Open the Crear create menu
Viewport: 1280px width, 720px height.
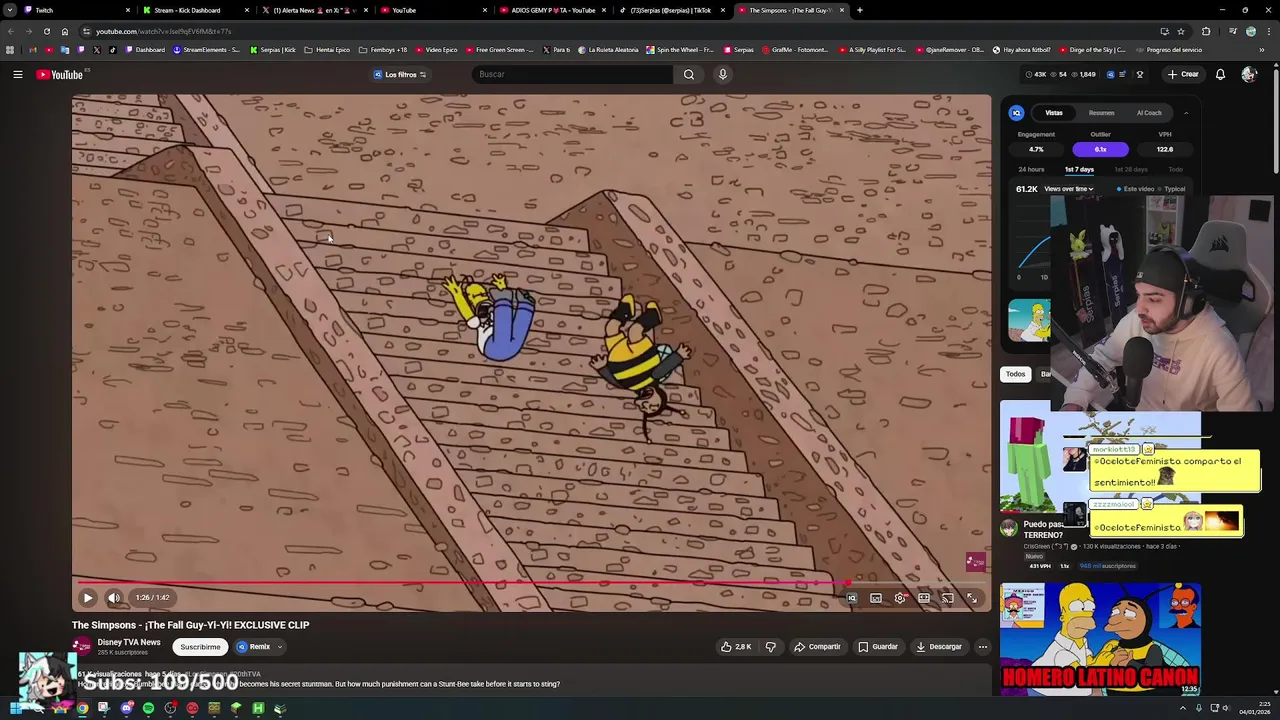1183,74
